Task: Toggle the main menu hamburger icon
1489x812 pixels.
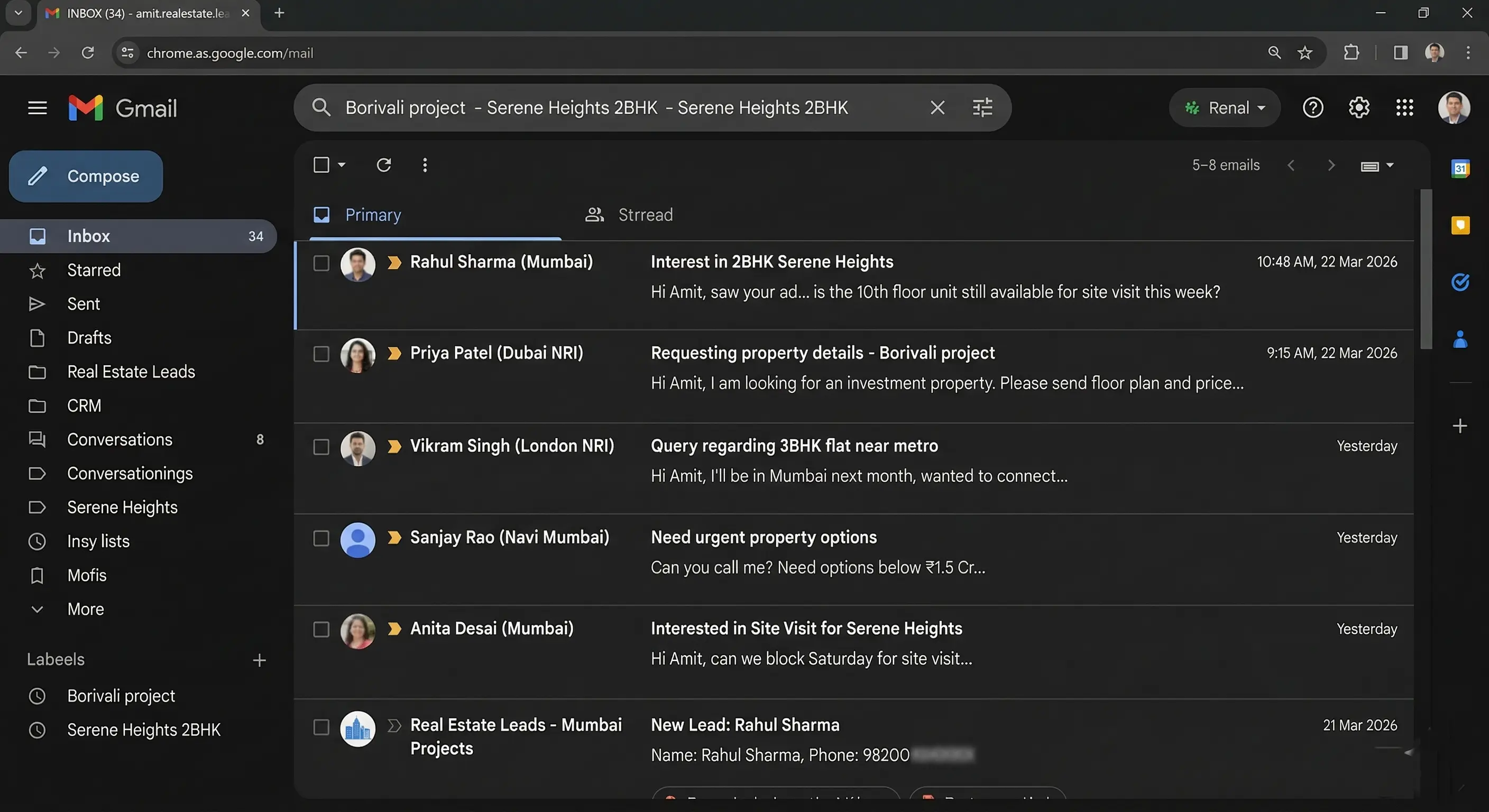Action: tap(38, 107)
